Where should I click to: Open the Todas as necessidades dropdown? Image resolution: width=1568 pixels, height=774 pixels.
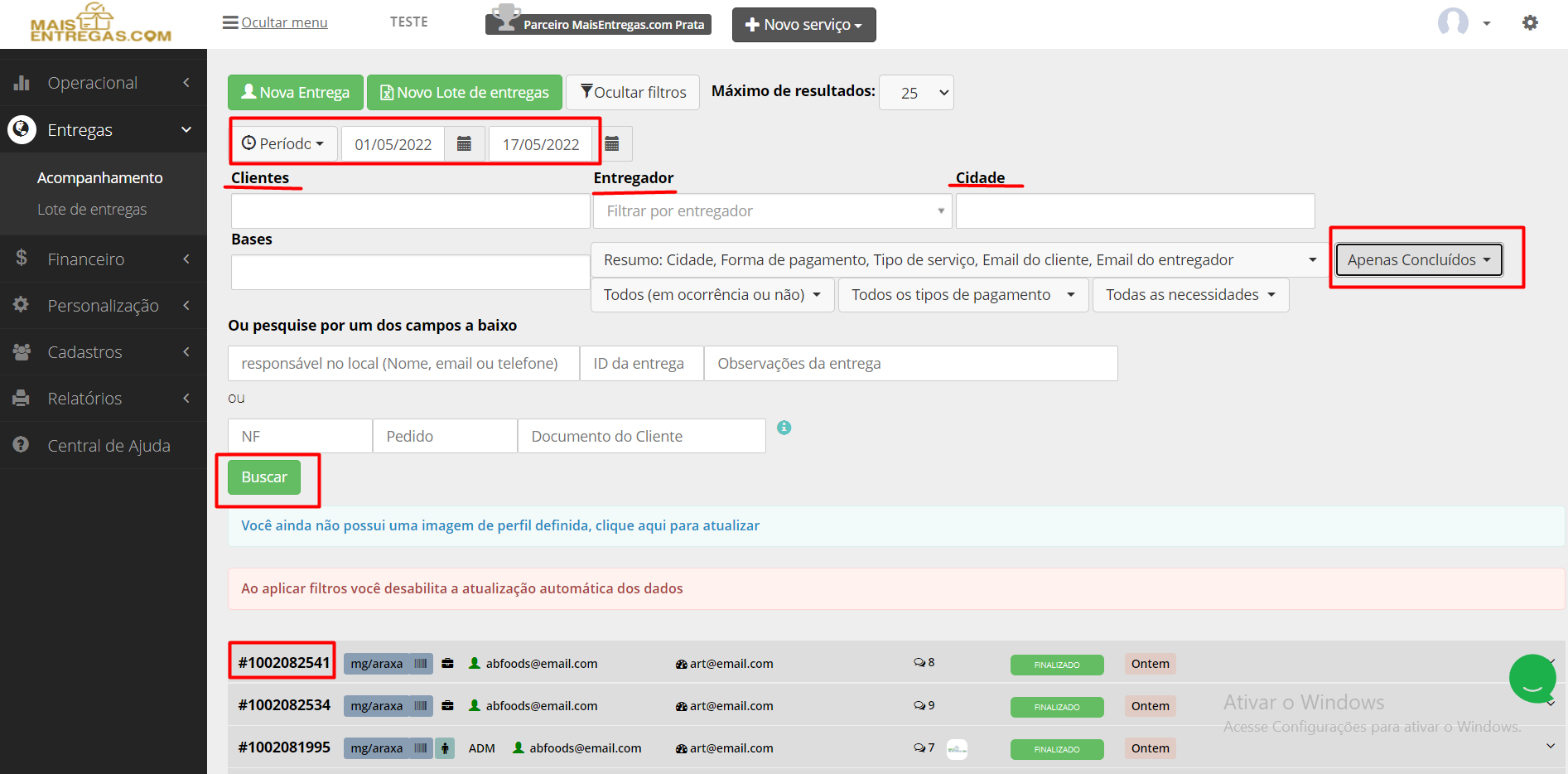(1190, 295)
